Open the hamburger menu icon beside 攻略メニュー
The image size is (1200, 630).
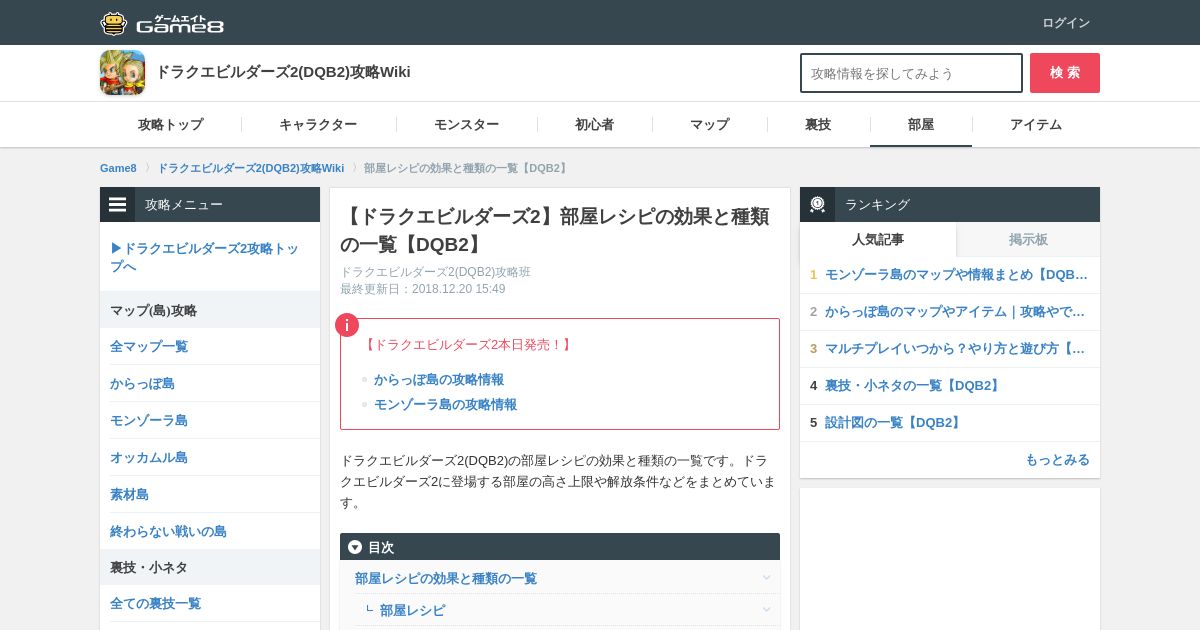click(118, 204)
